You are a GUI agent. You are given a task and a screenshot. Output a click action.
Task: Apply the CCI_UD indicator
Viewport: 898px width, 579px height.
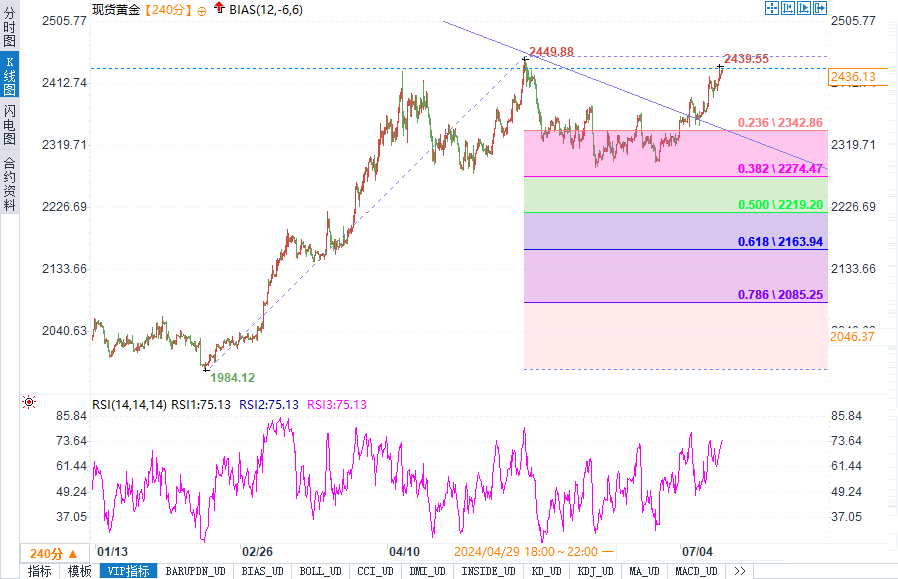pyautogui.click(x=375, y=571)
